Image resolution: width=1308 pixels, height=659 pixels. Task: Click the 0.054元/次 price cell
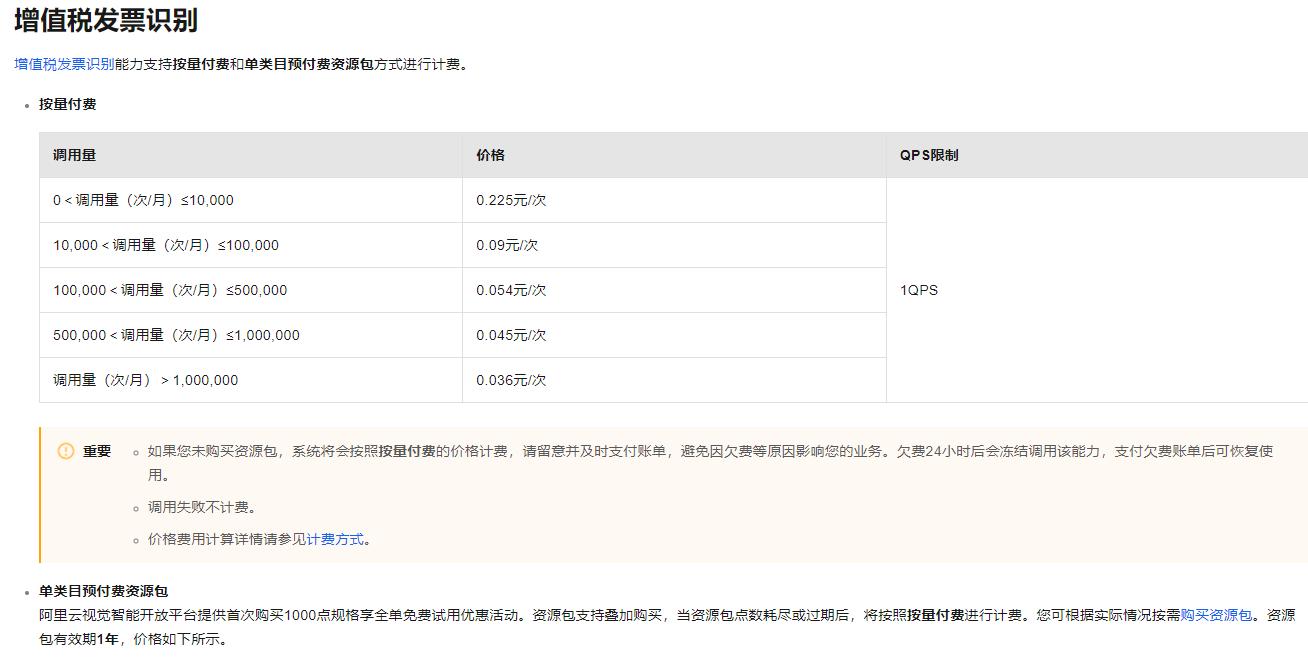511,290
